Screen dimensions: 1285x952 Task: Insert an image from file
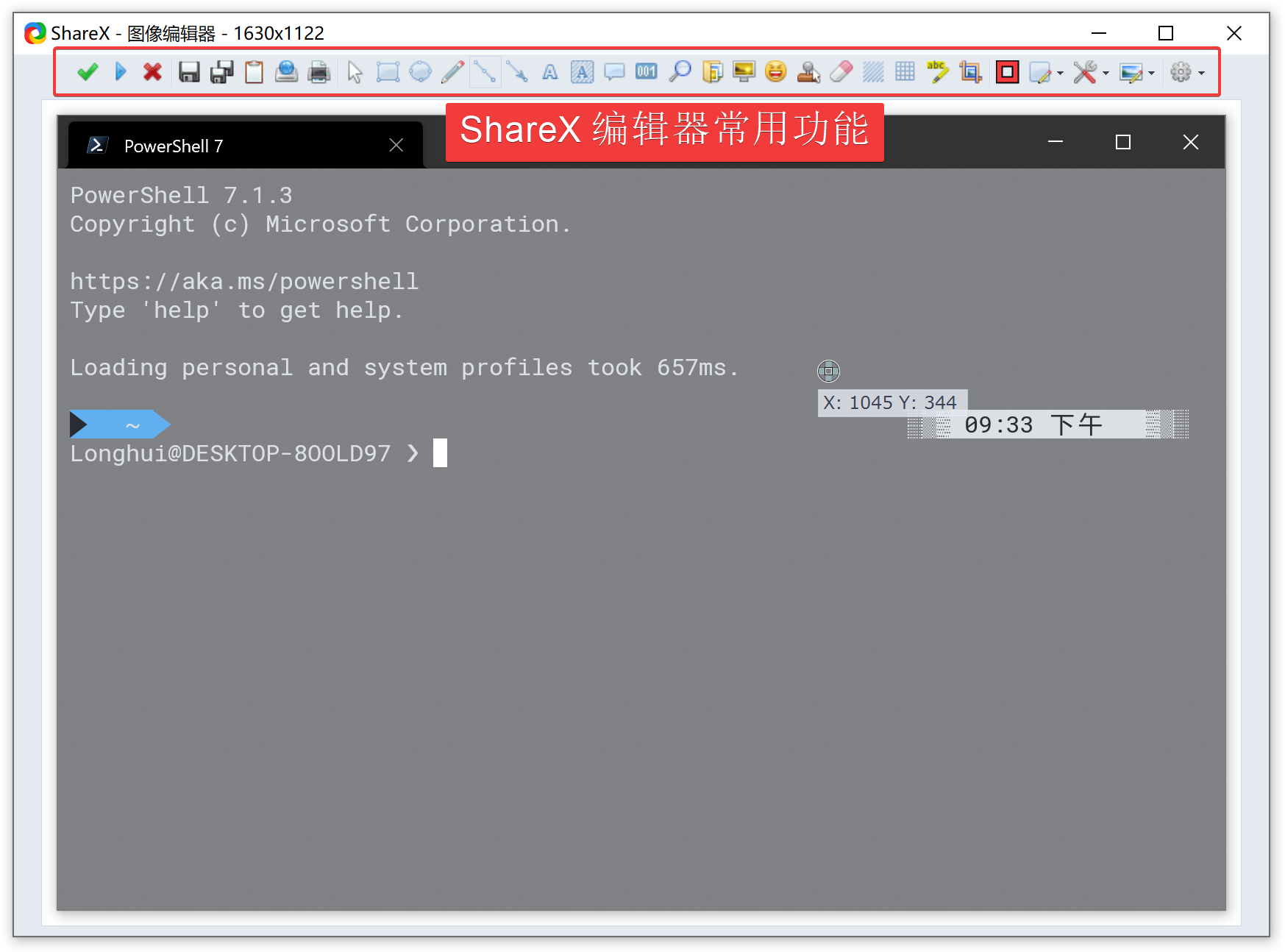(712, 72)
